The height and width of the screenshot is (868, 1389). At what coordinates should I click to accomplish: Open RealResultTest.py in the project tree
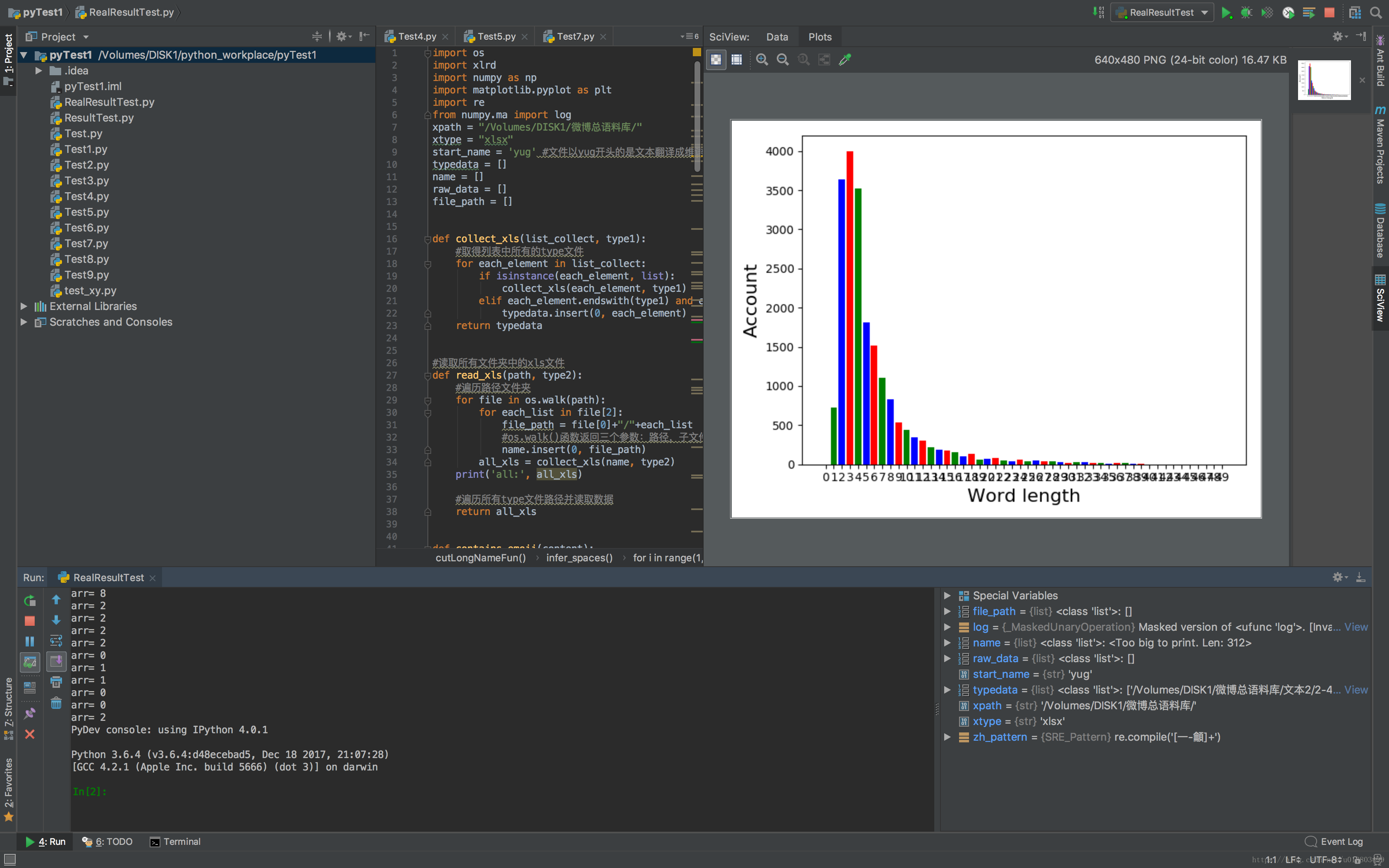[109, 102]
